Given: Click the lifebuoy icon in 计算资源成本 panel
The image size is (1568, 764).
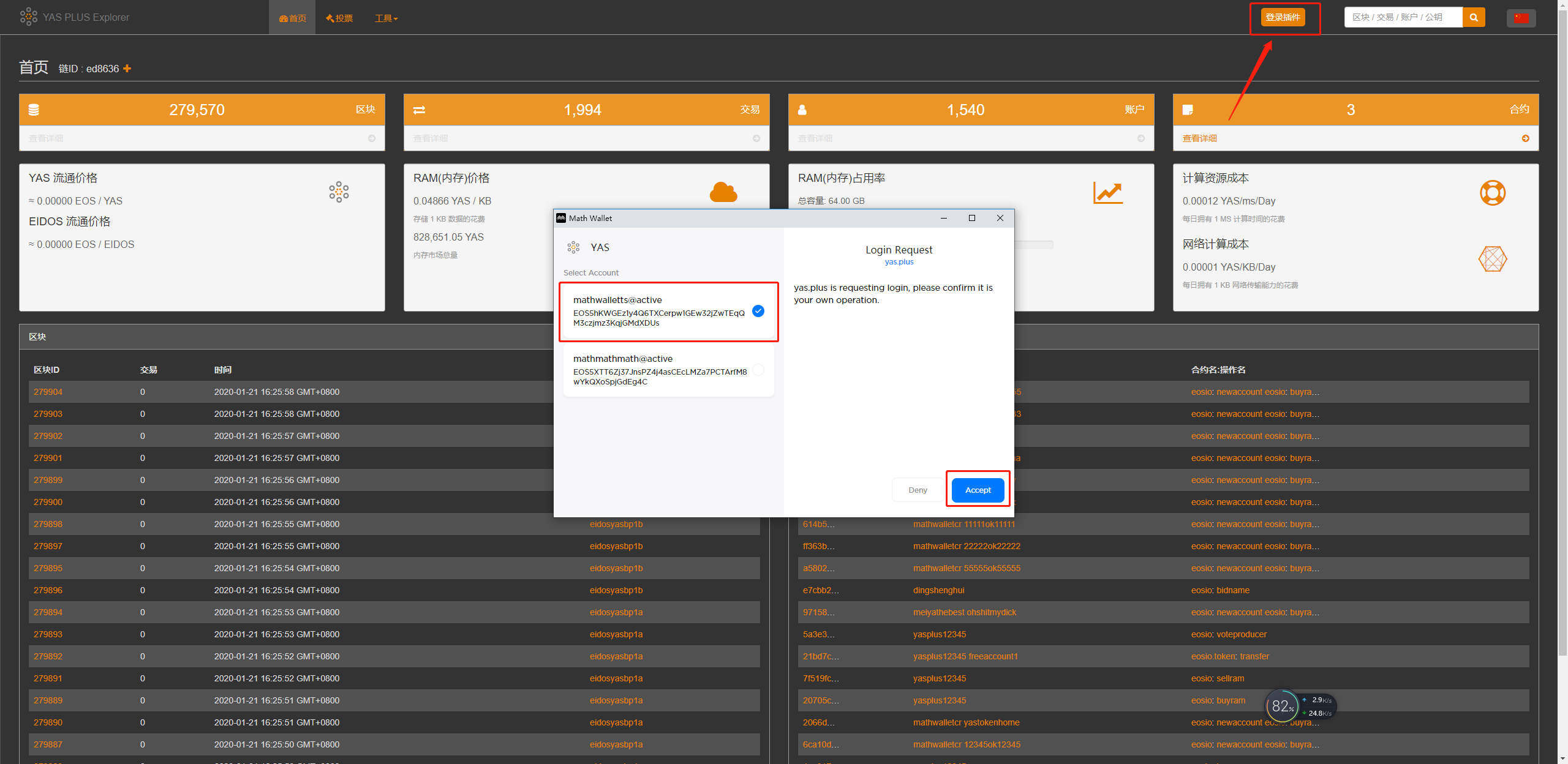Looking at the screenshot, I should pyautogui.click(x=1493, y=193).
